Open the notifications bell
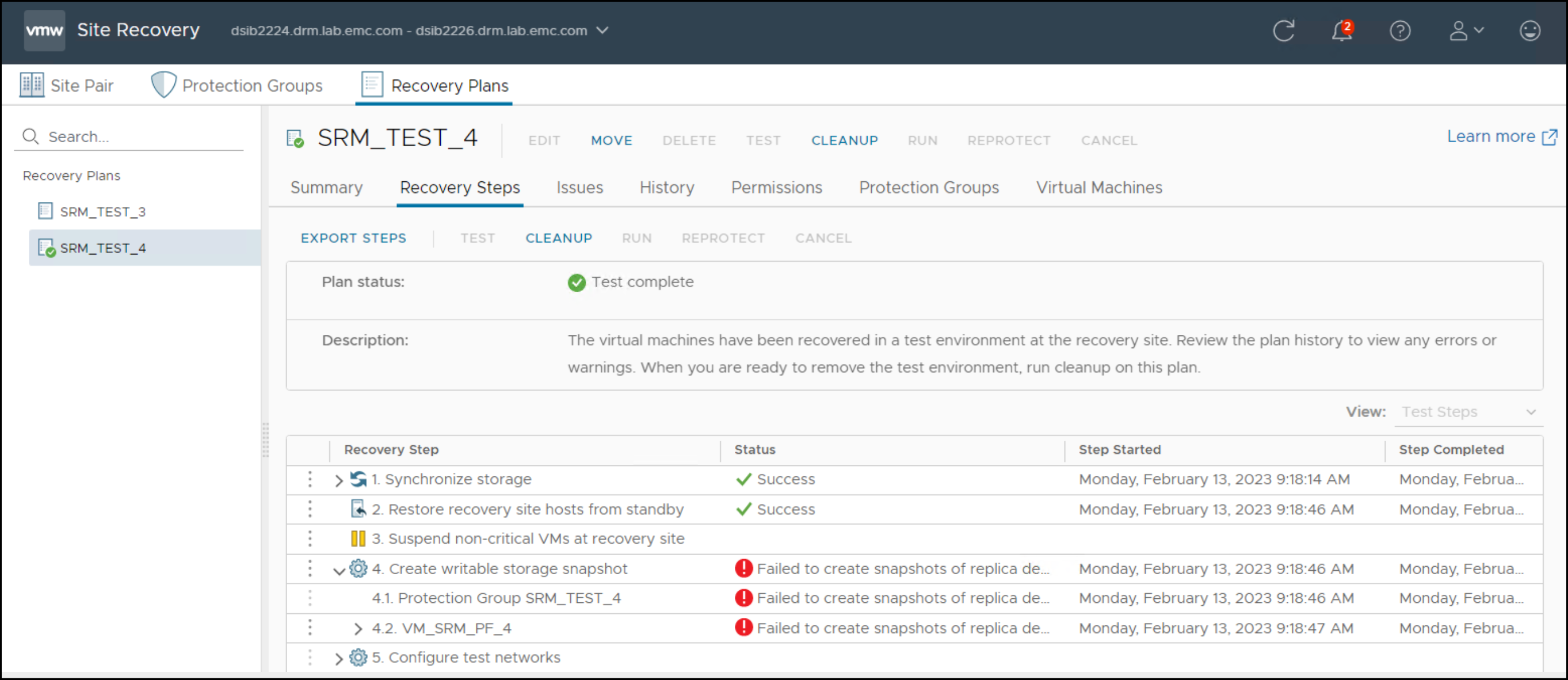This screenshot has height=680, width=1568. (x=1341, y=30)
